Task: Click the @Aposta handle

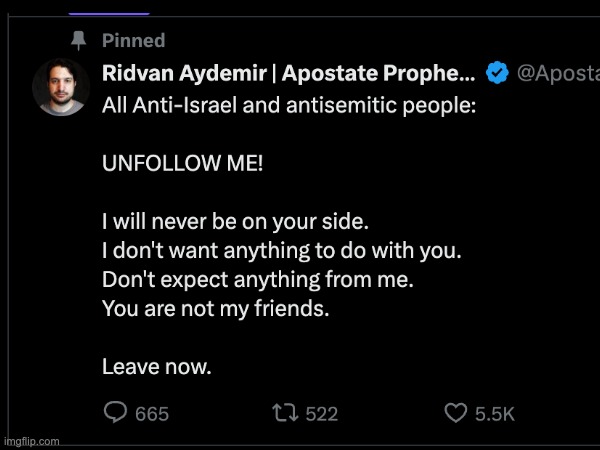Action: (x=558, y=73)
